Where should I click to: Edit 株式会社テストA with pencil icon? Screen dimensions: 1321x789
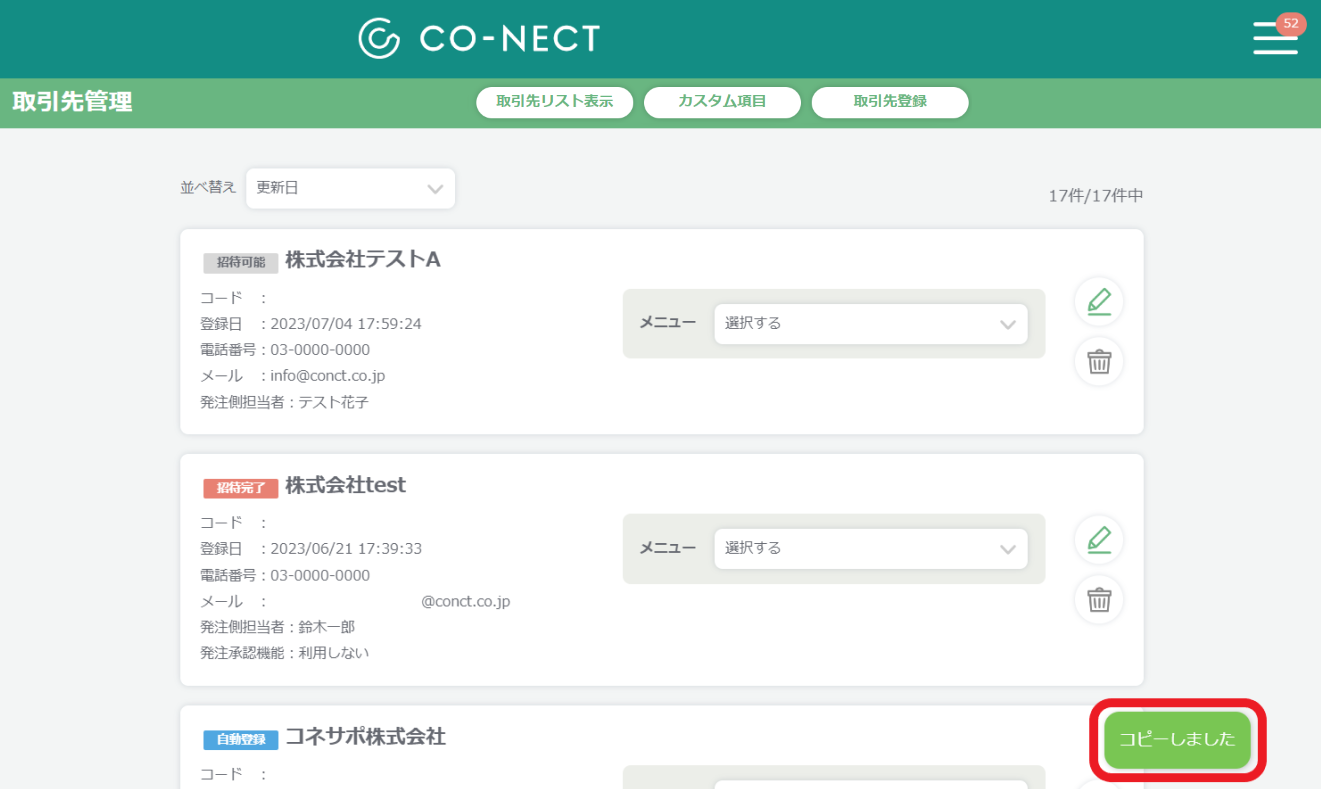pos(1099,301)
